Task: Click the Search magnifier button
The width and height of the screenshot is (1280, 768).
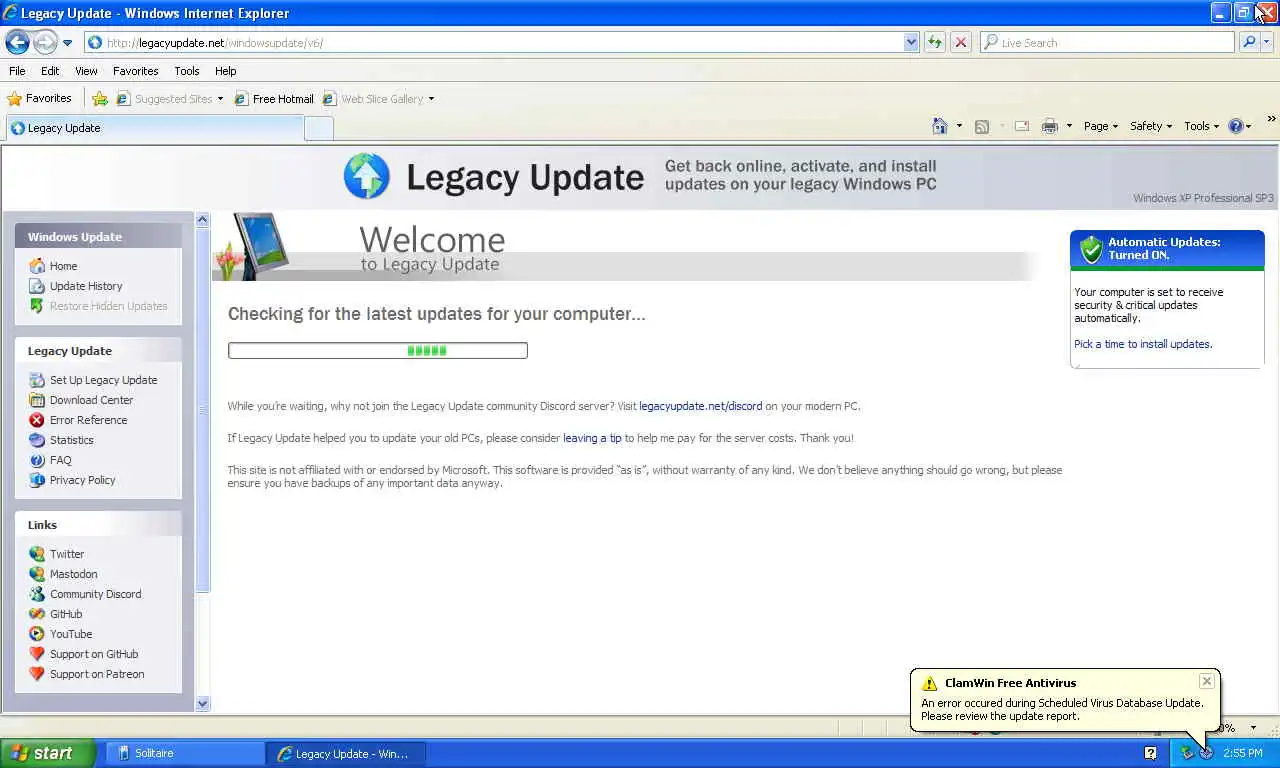Action: 1249,43
